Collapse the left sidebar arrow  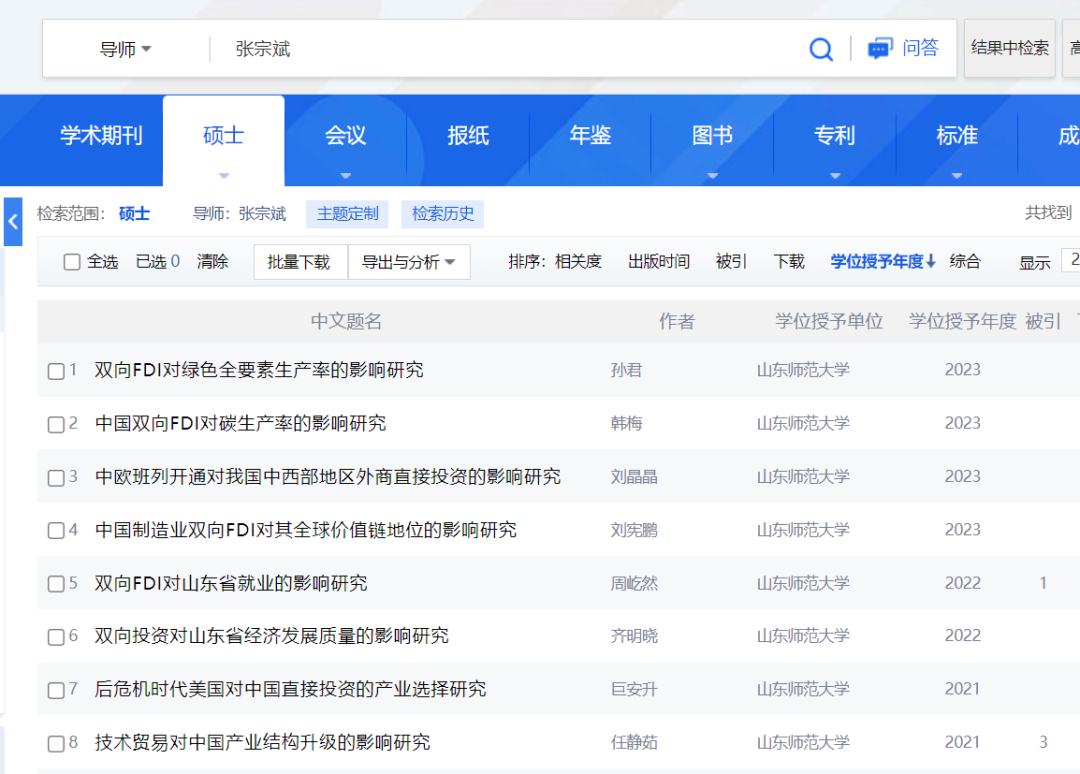pyautogui.click(x=13, y=222)
